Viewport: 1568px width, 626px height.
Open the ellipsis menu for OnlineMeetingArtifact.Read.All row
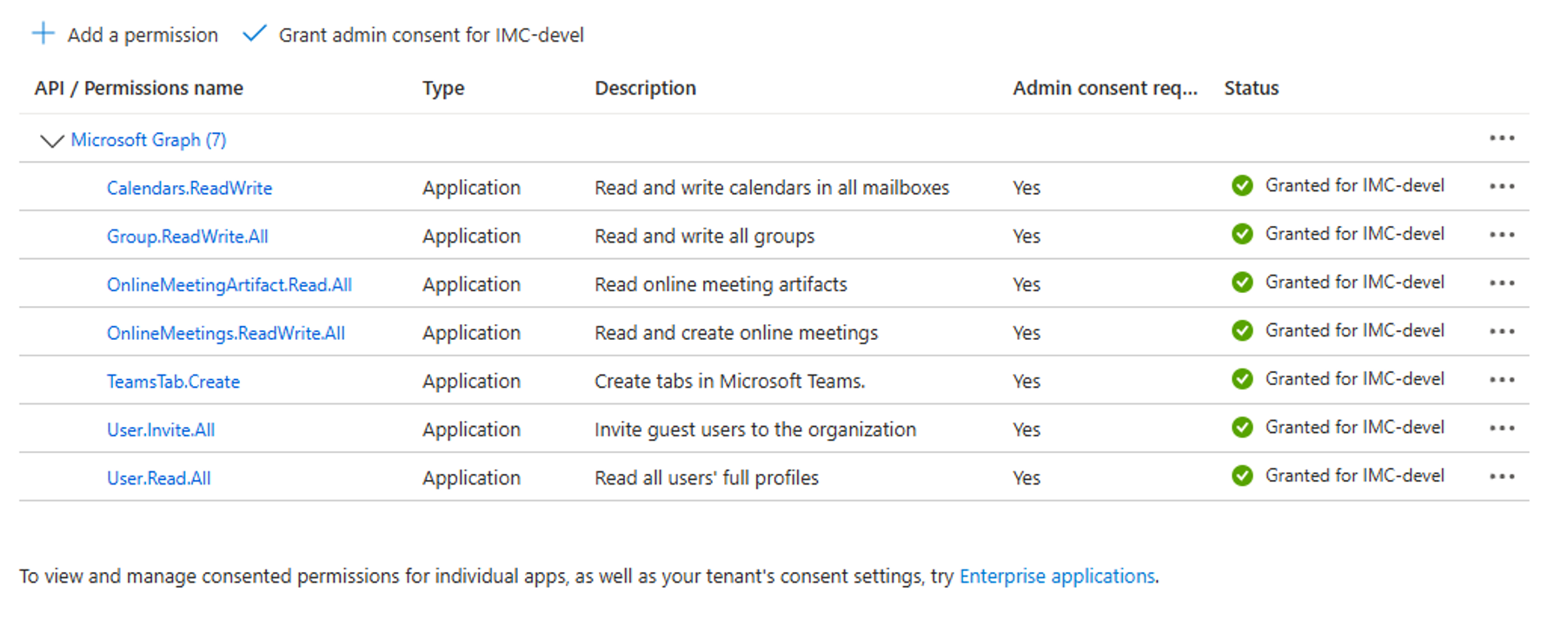pyautogui.click(x=1501, y=283)
